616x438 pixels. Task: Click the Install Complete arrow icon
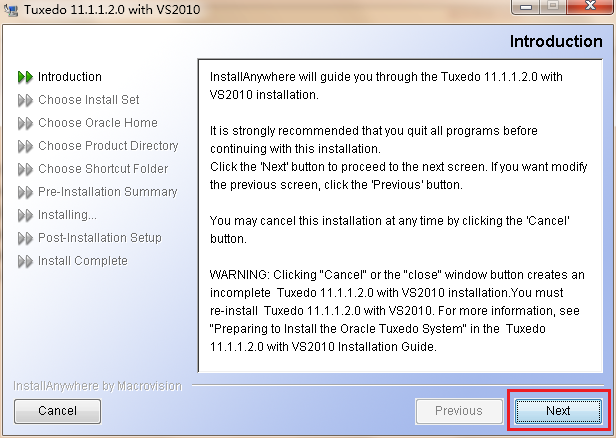point(25,261)
